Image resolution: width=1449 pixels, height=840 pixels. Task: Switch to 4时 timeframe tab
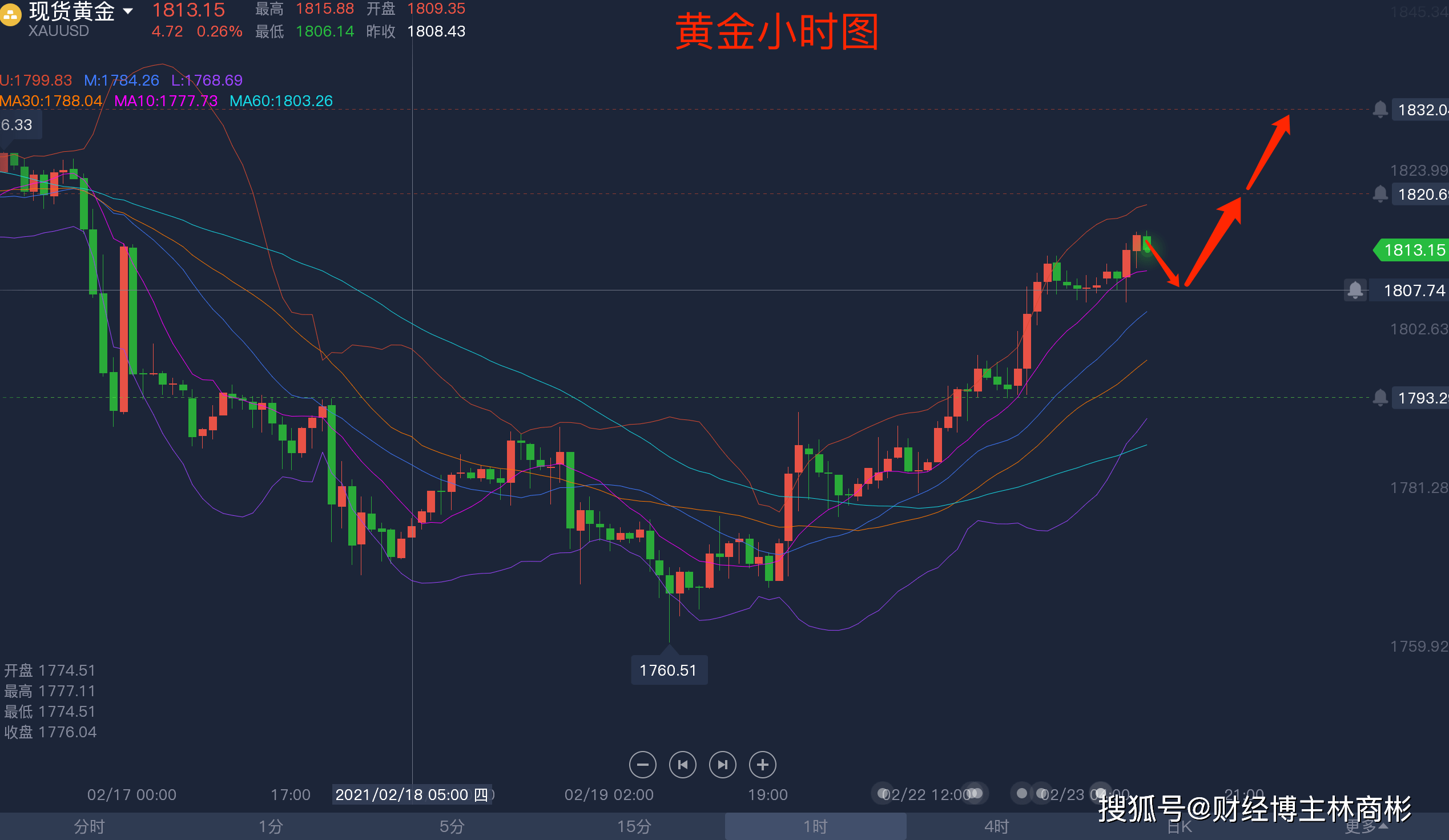point(996,827)
